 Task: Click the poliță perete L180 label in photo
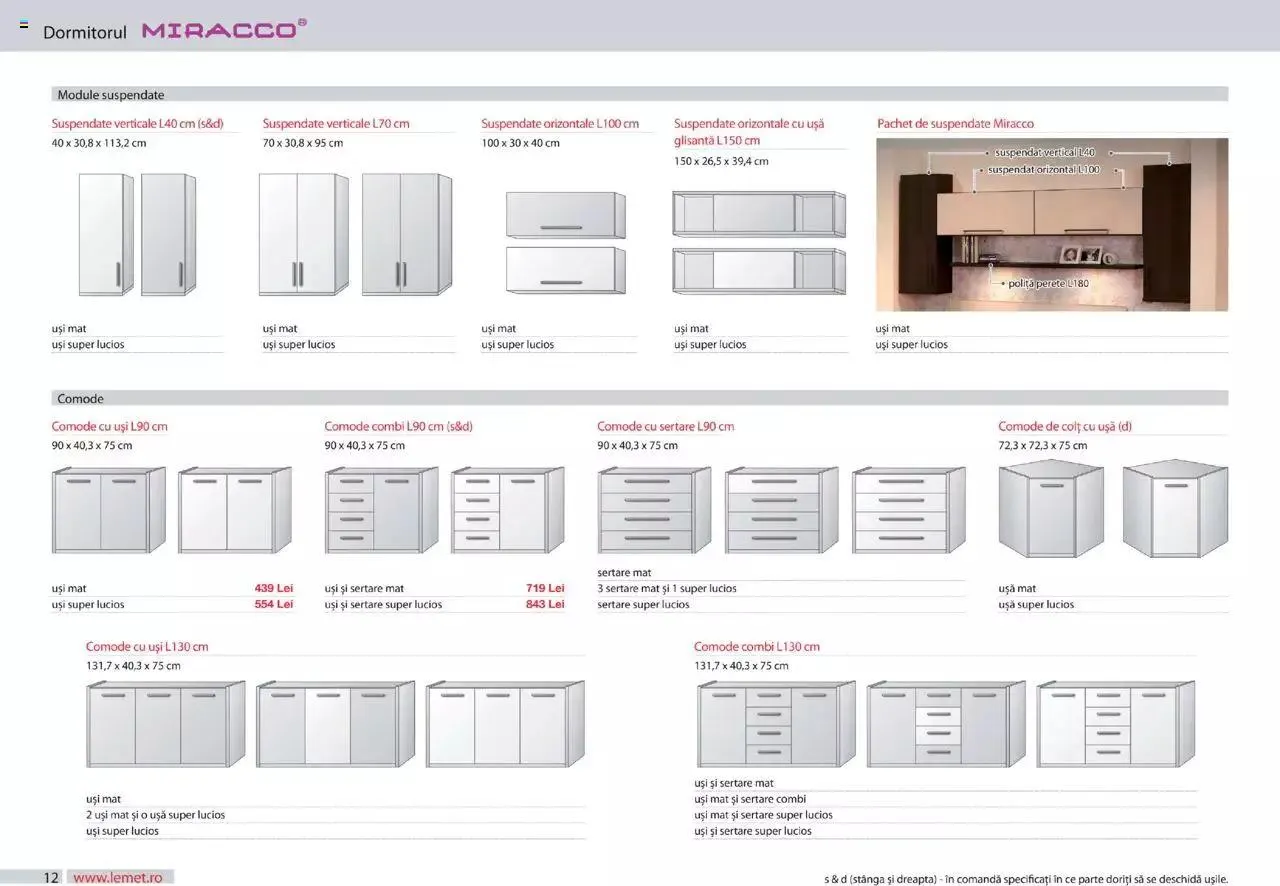(1048, 284)
